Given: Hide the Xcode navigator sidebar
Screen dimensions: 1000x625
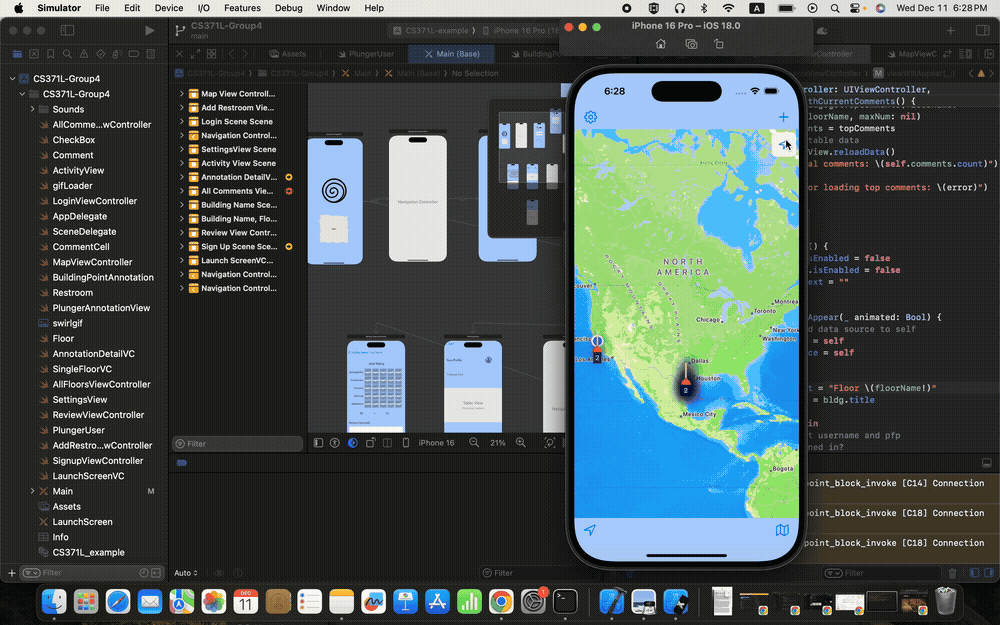Looking at the screenshot, I should [x=67, y=30].
